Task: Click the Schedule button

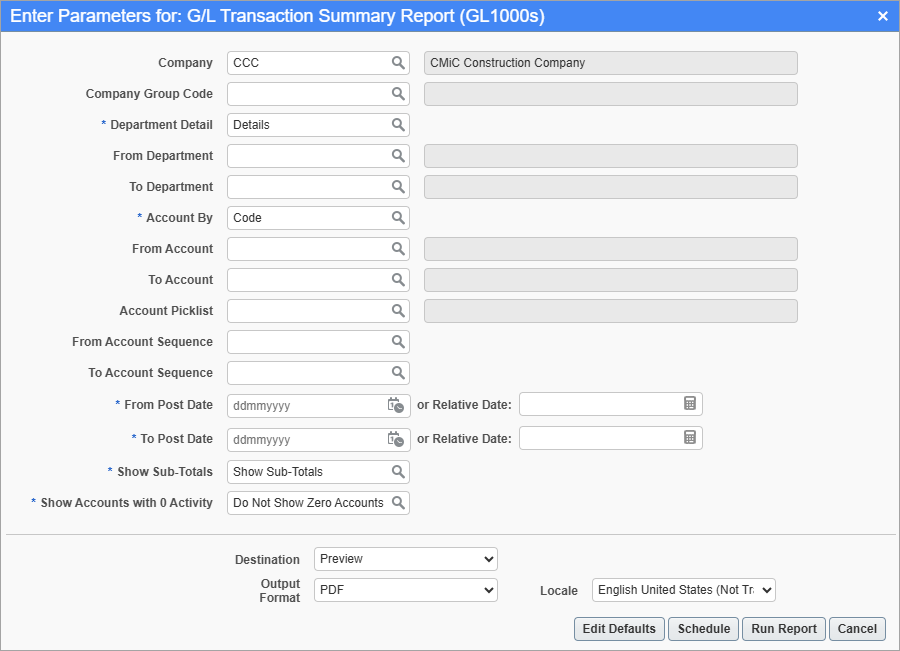Action: click(x=704, y=629)
